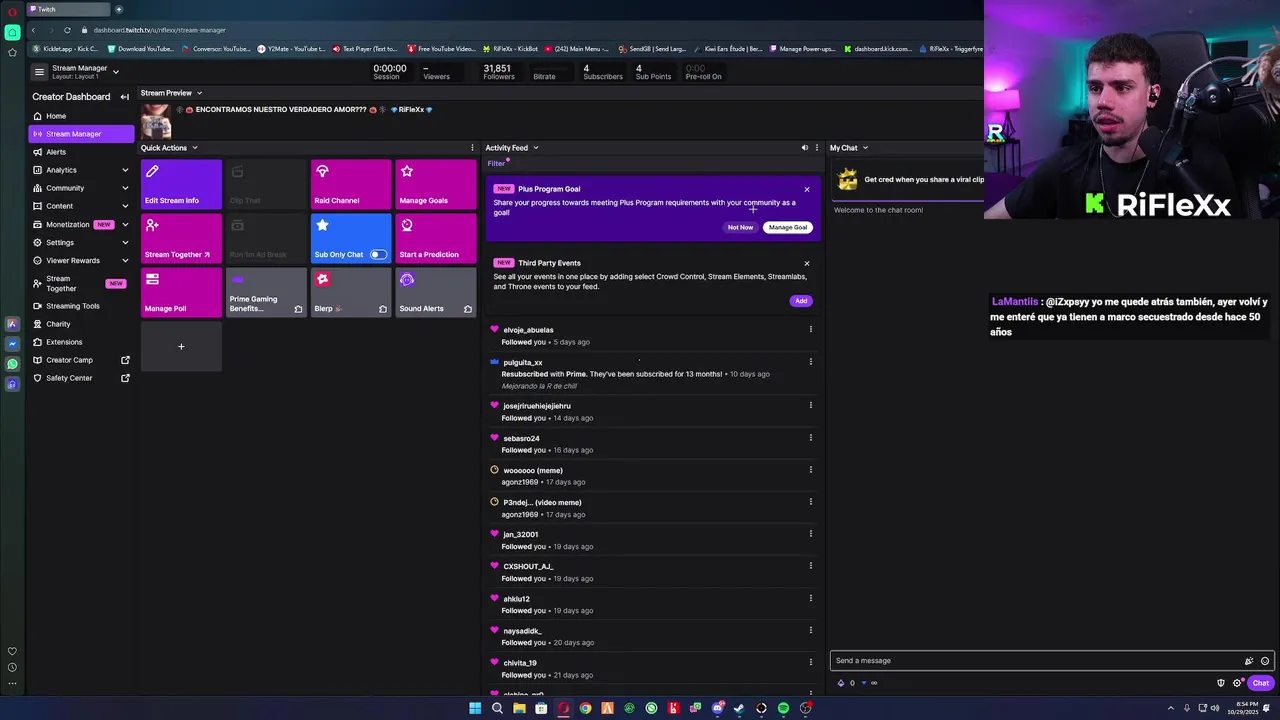The width and height of the screenshot is (1280, 720).
Task: Expand the Content sidebar section
Action: coord(81,206)
